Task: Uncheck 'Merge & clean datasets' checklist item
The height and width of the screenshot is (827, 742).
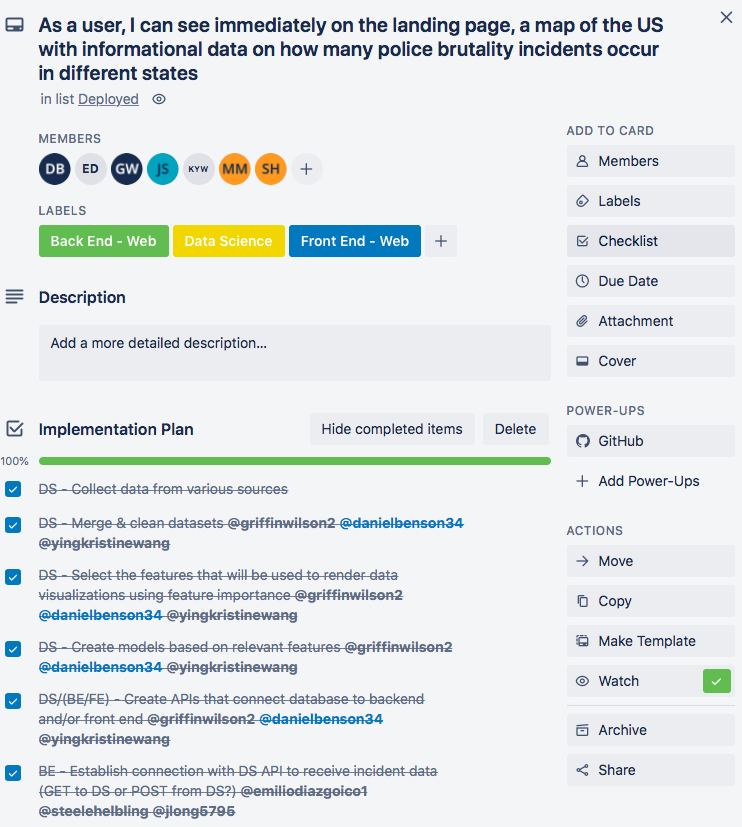Action: 14,524
